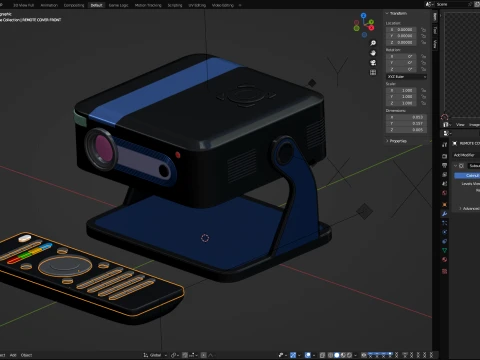Viewport: 480px width, 360px height.
Task: Click the Dimensions Z field
Action: tap(407, 130)
